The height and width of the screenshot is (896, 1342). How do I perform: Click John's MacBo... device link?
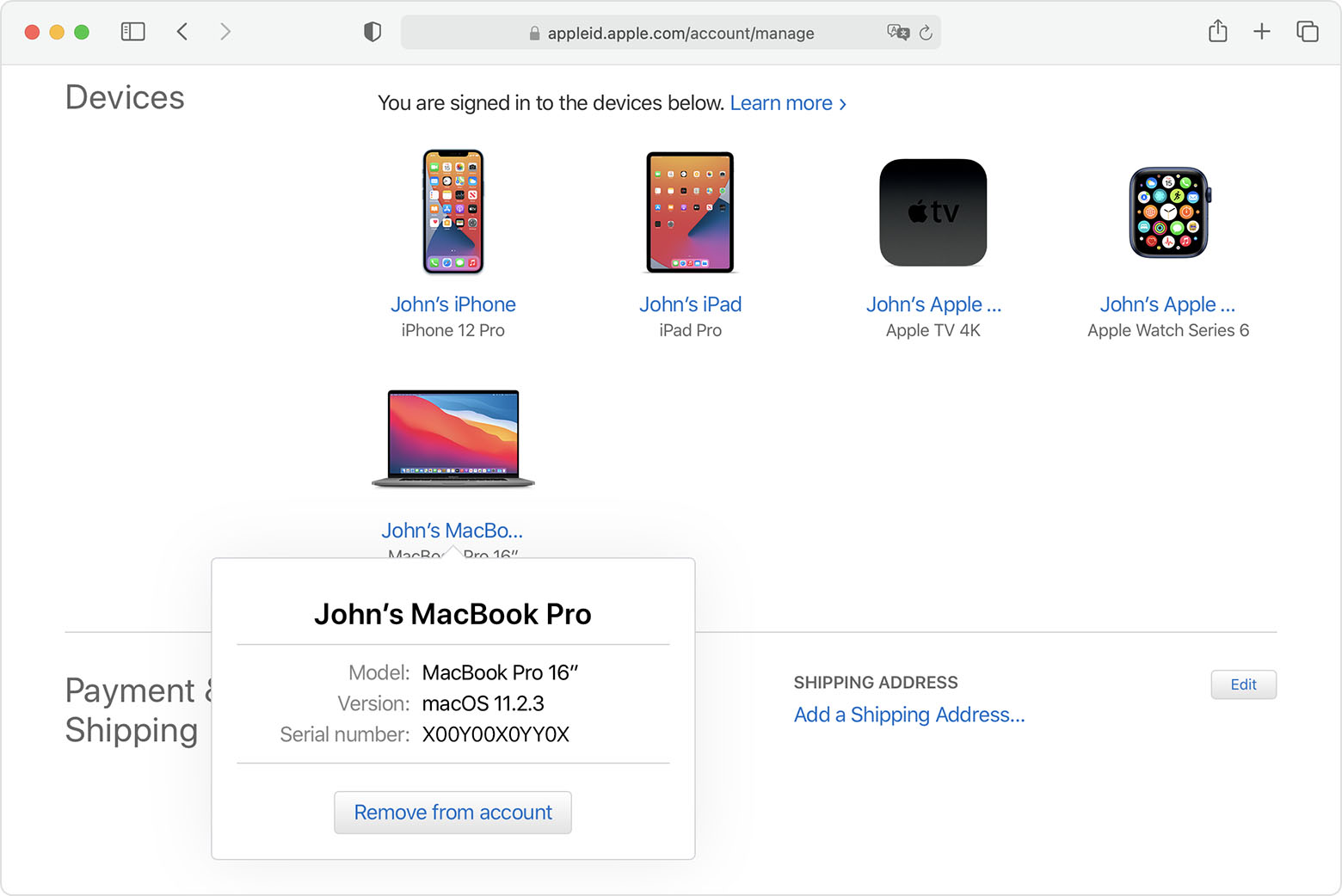pos(452,531)
